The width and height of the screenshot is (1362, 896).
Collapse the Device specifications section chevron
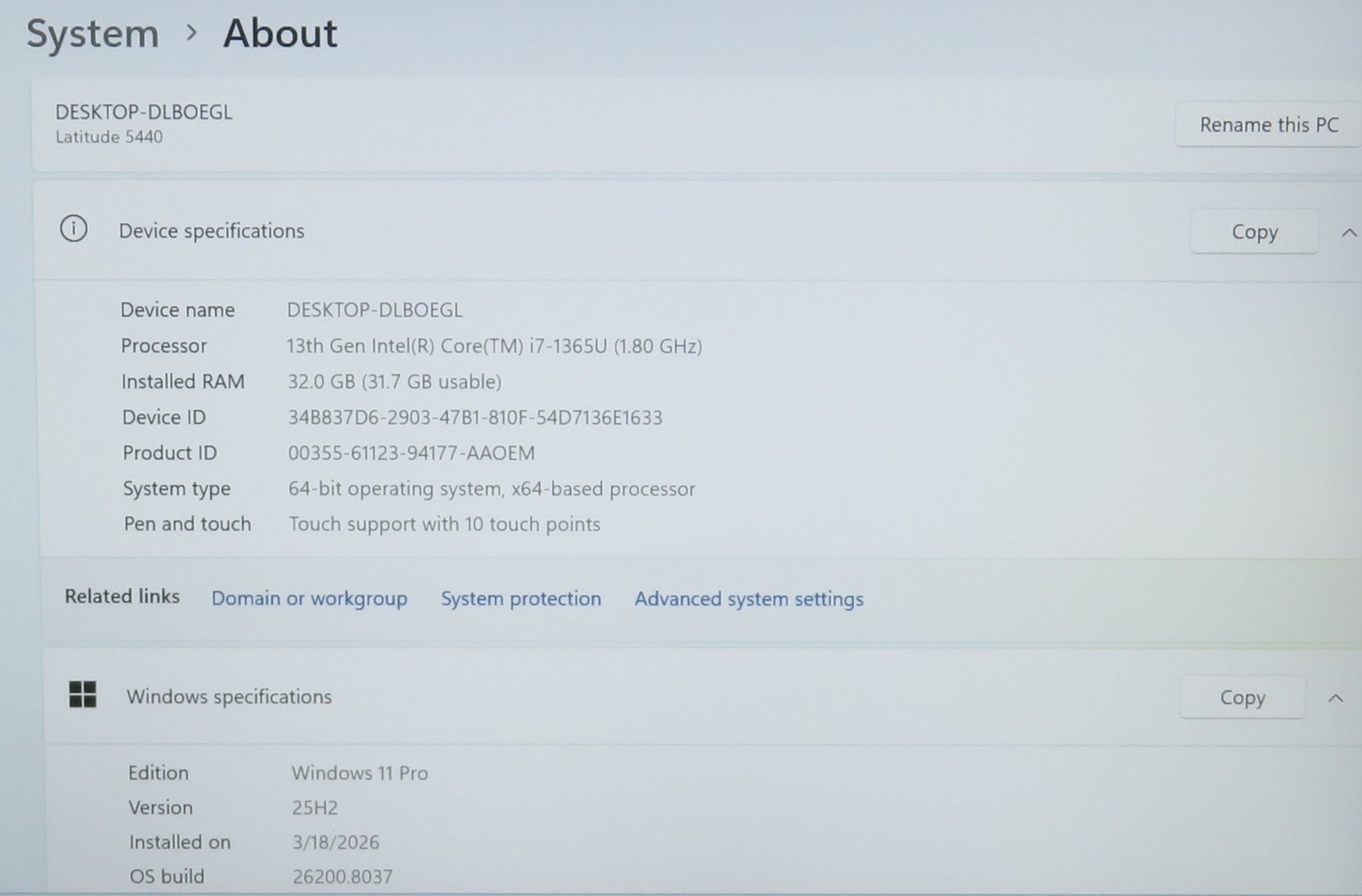pos(1349,233)
